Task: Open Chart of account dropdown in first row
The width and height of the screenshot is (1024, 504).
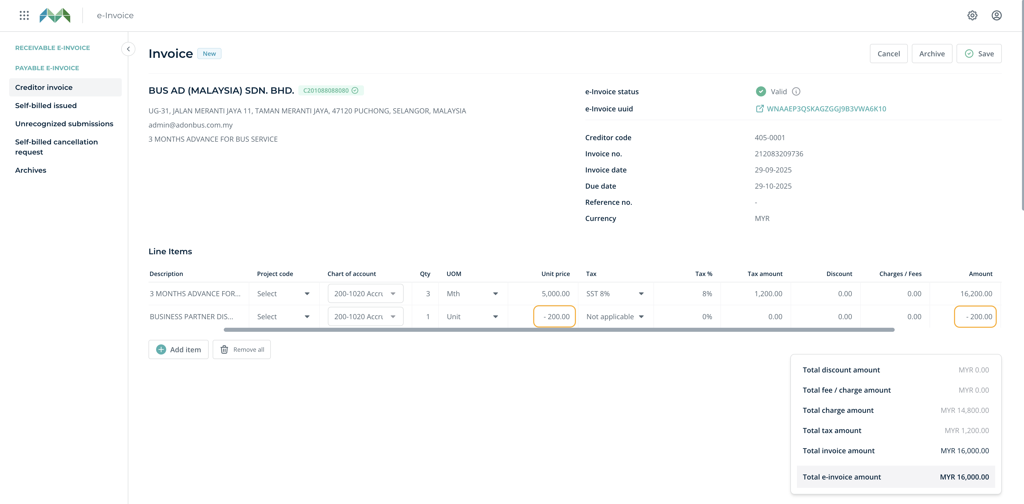Action: (x=366, y=294)
